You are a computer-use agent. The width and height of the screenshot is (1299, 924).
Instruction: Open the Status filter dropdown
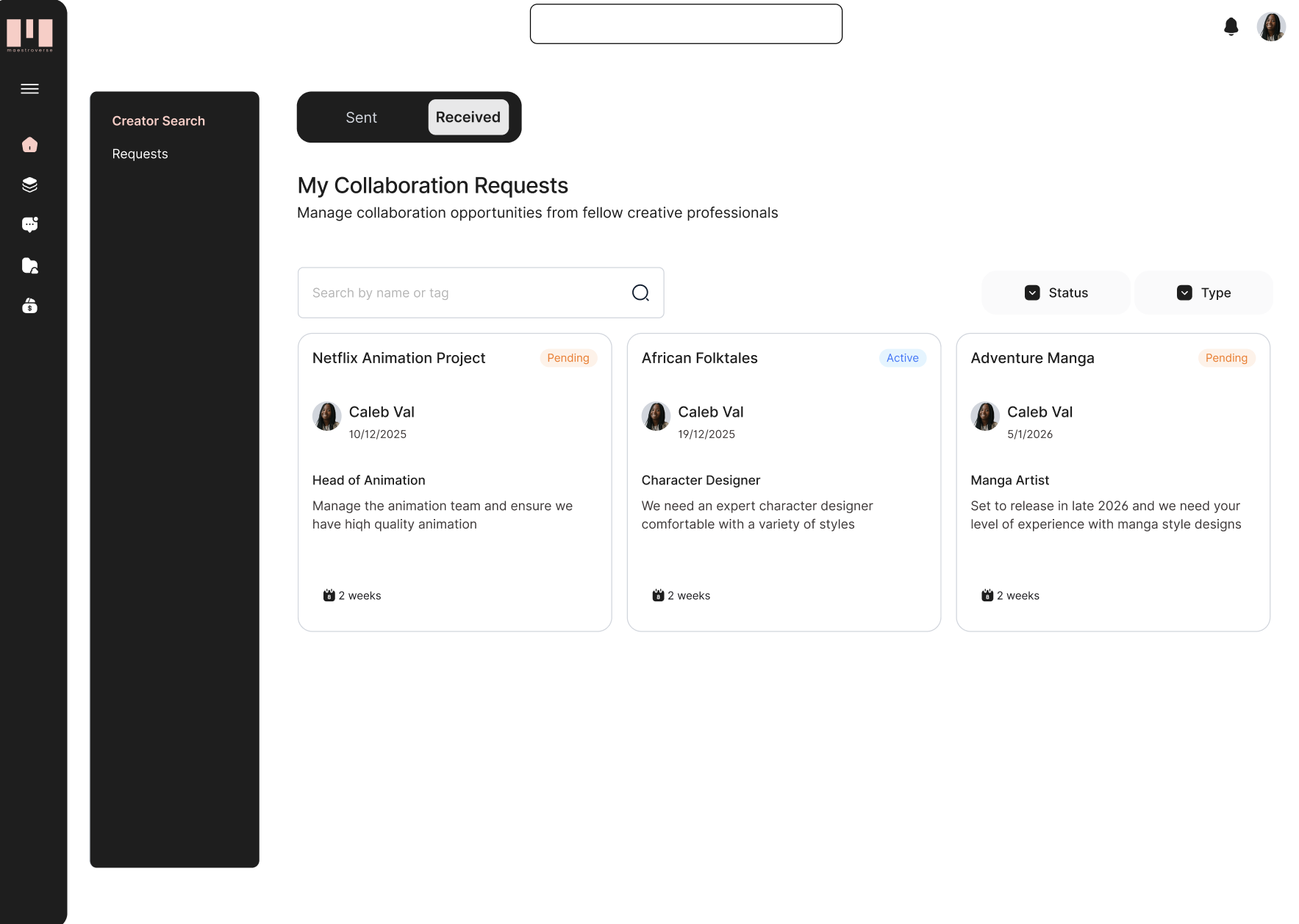[x=1056, y=292]
